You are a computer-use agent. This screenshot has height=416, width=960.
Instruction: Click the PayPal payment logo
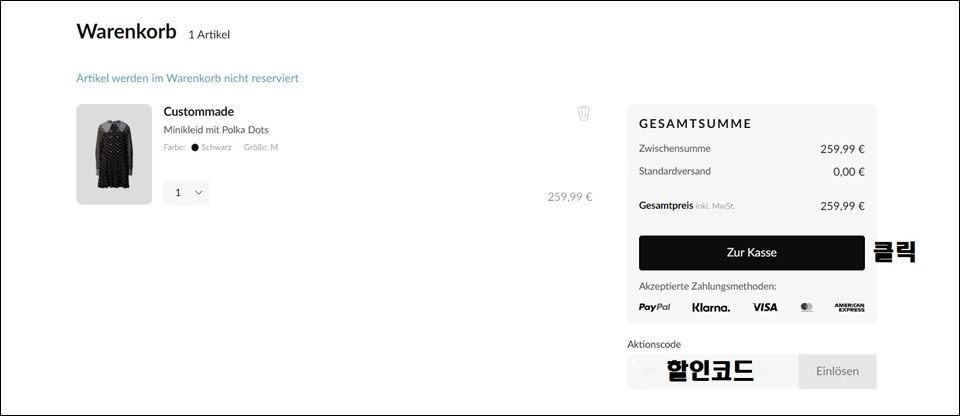tap(654, 307)
